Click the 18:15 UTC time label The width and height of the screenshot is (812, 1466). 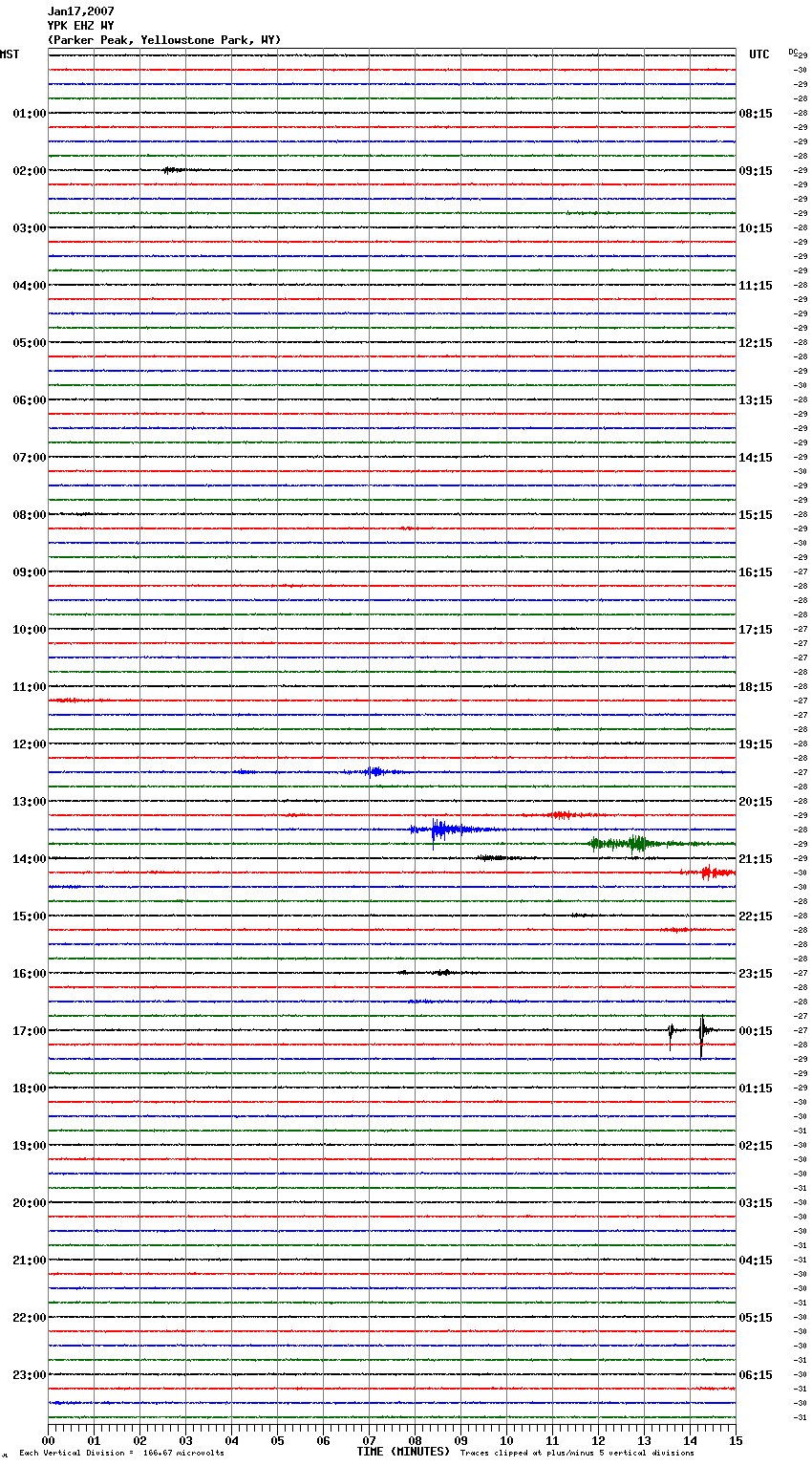(756, 687)
